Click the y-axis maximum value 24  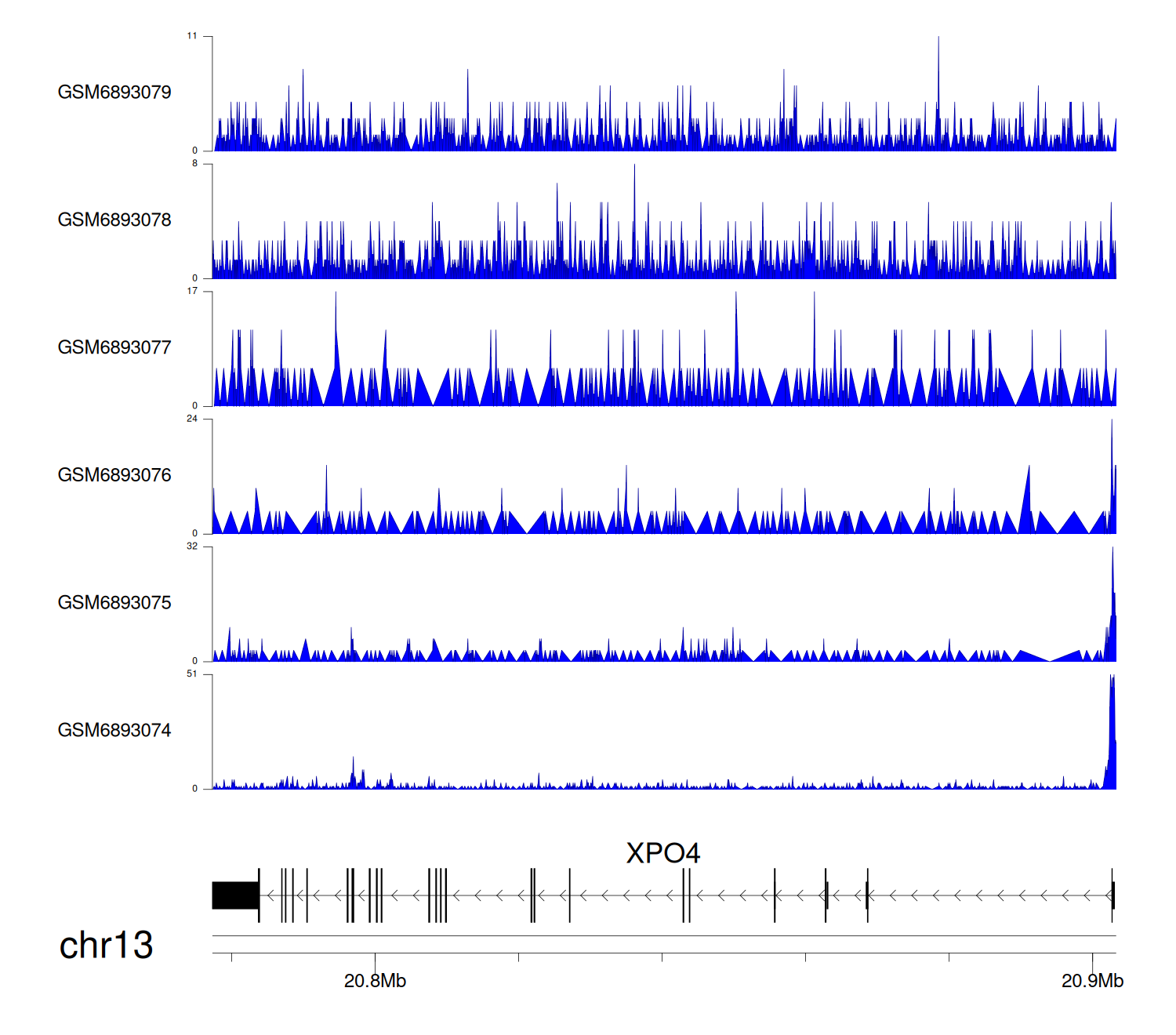[192, 419]
